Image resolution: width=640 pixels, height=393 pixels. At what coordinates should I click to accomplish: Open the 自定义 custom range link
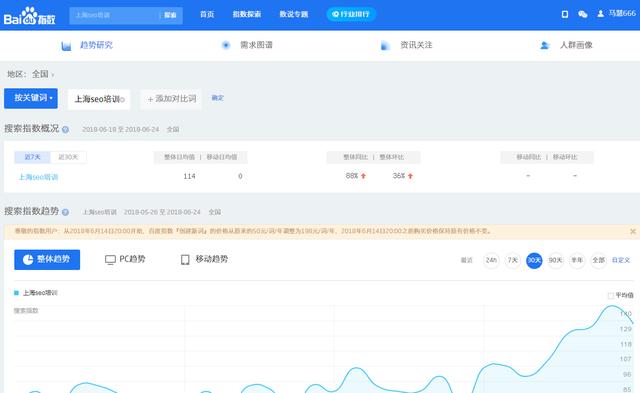pos(621,260)
